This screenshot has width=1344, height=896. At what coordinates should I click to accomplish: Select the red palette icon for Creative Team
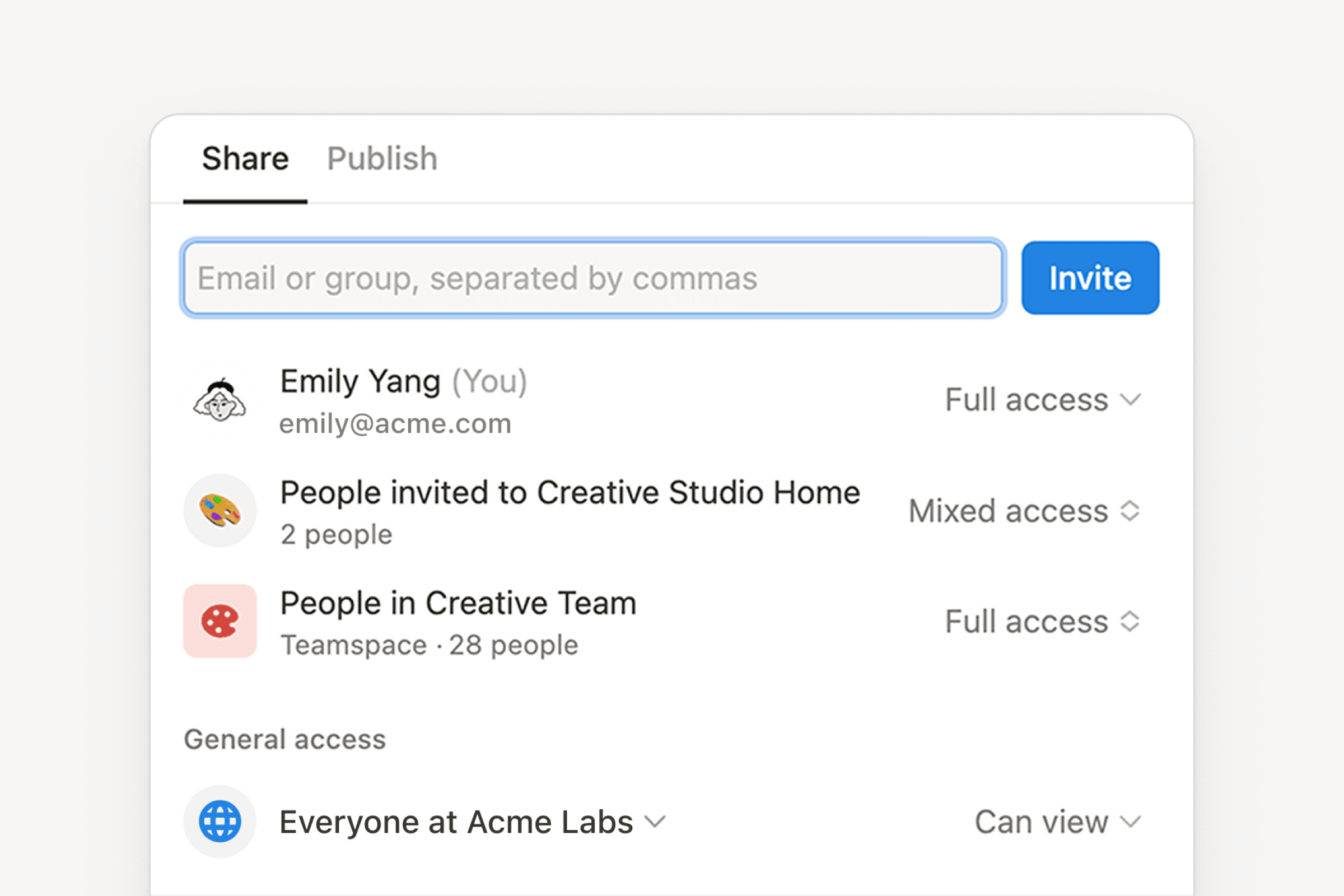(220, 621)
